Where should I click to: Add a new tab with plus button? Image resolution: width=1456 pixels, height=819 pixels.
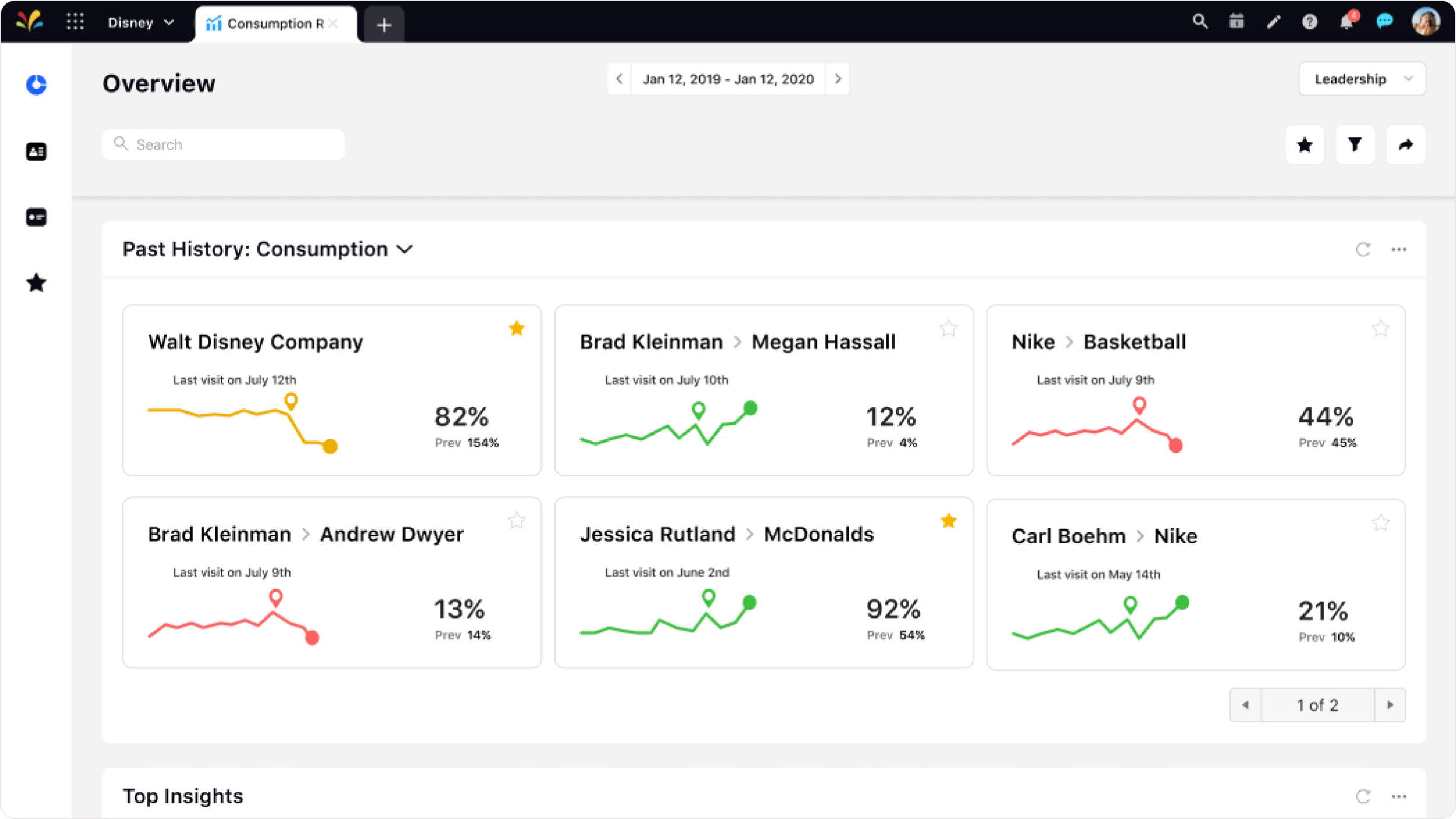click(384, 25)
